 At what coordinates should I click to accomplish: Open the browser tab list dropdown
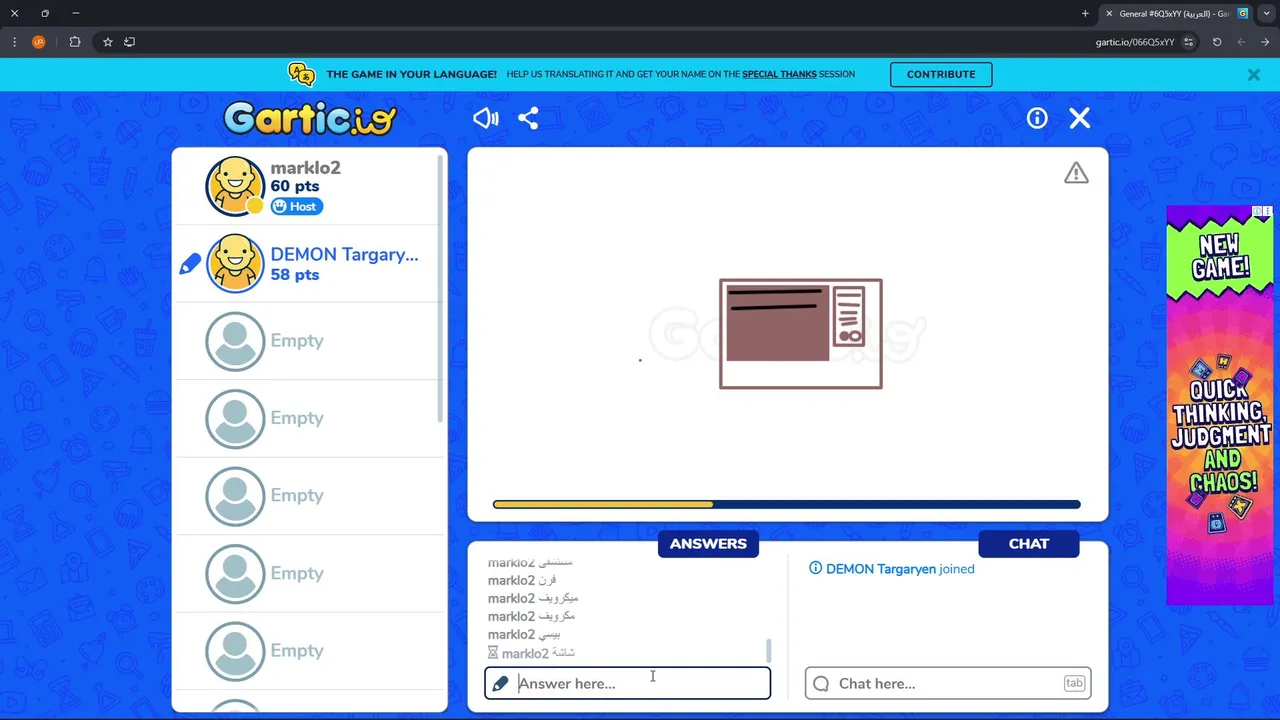click(x=1266, y=13)
